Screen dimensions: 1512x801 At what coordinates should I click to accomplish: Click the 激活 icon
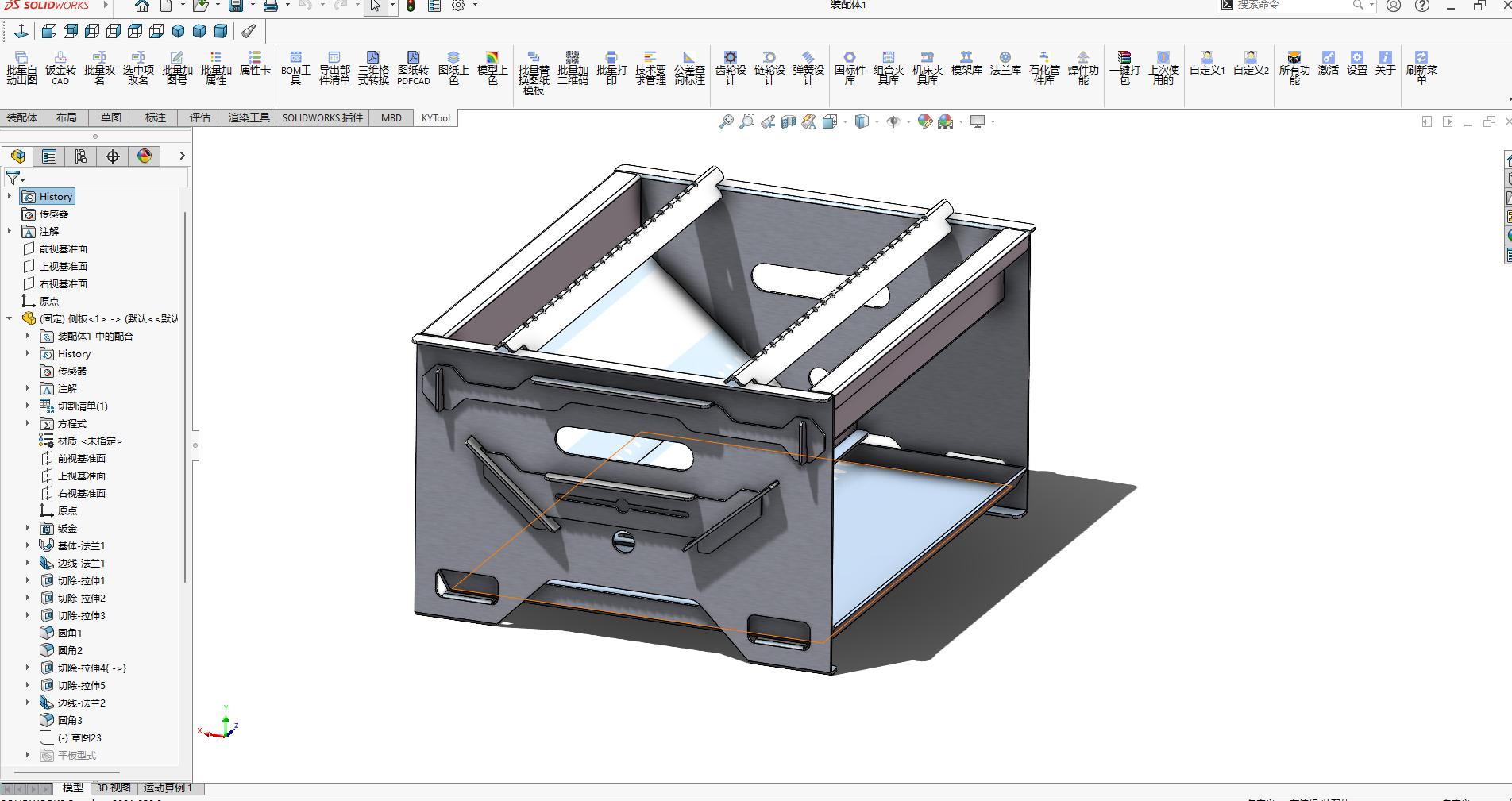(x=1329, y=64)
